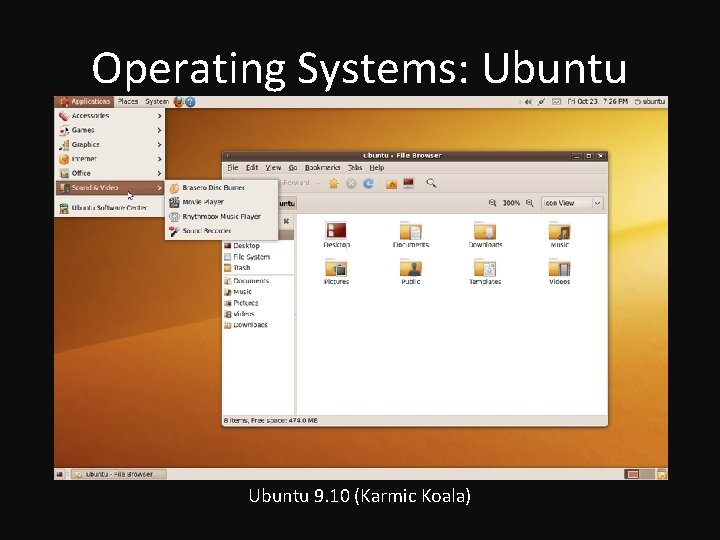
Task: Expand the Internet submenu
Action: pyautogui.click(x=110, y=159)
